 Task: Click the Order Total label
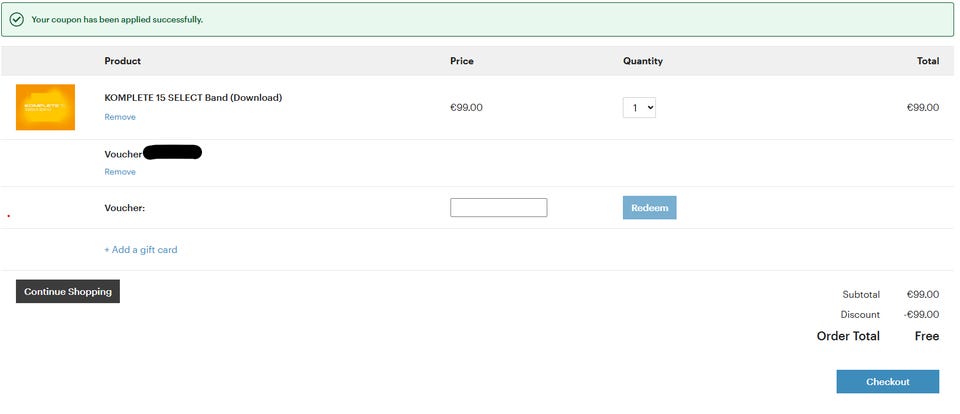click(x=848, y=336)
